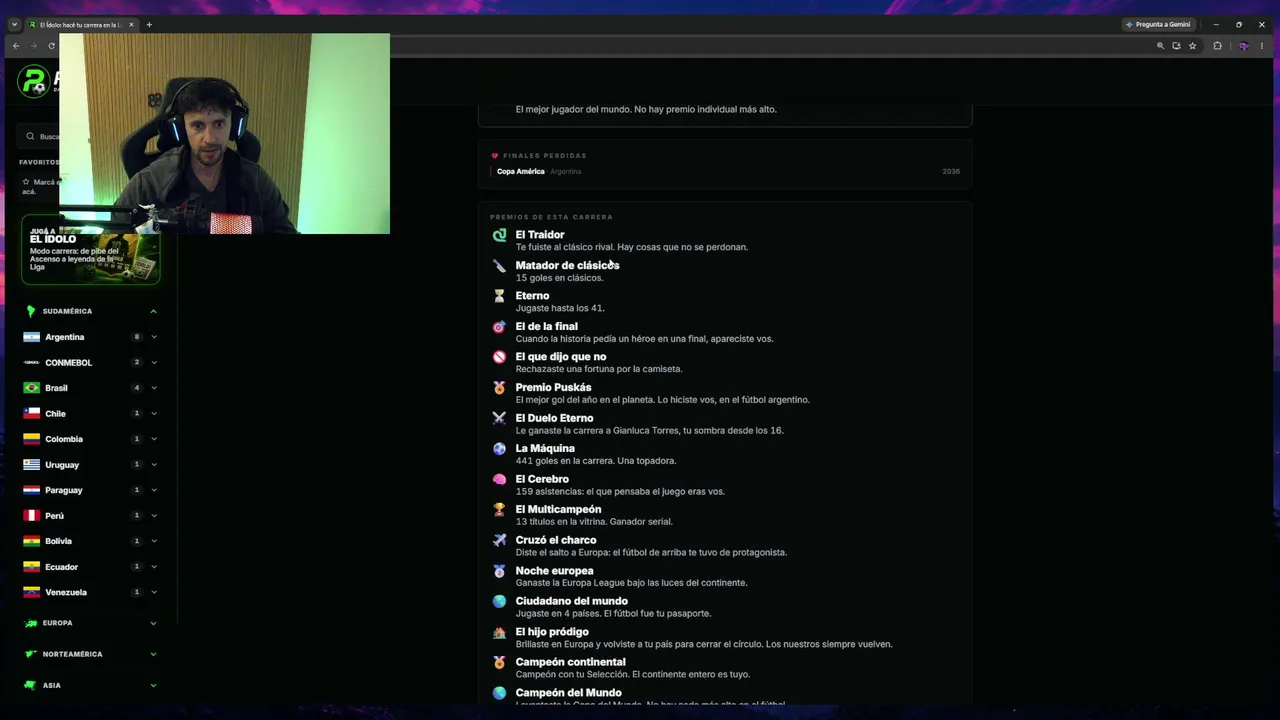Screen dimensions: 1280x720
Task: Click the El Traidor award icon
Action: click(x=499, y=235)
